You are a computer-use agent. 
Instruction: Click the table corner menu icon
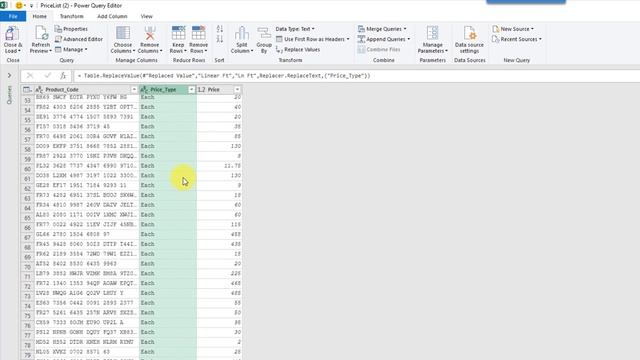pyautogui.click(x=27, y=89)
